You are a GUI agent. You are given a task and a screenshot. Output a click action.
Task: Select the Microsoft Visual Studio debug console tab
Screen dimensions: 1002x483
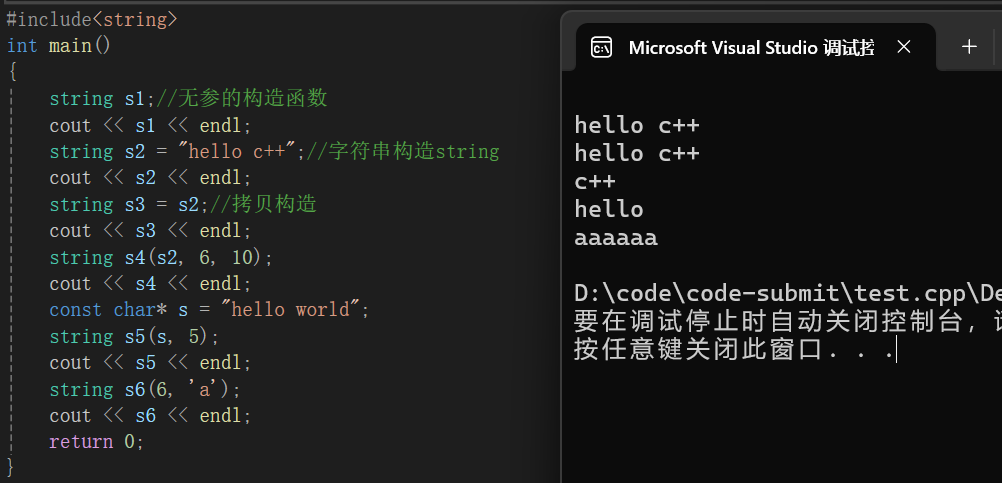[750, 47]
